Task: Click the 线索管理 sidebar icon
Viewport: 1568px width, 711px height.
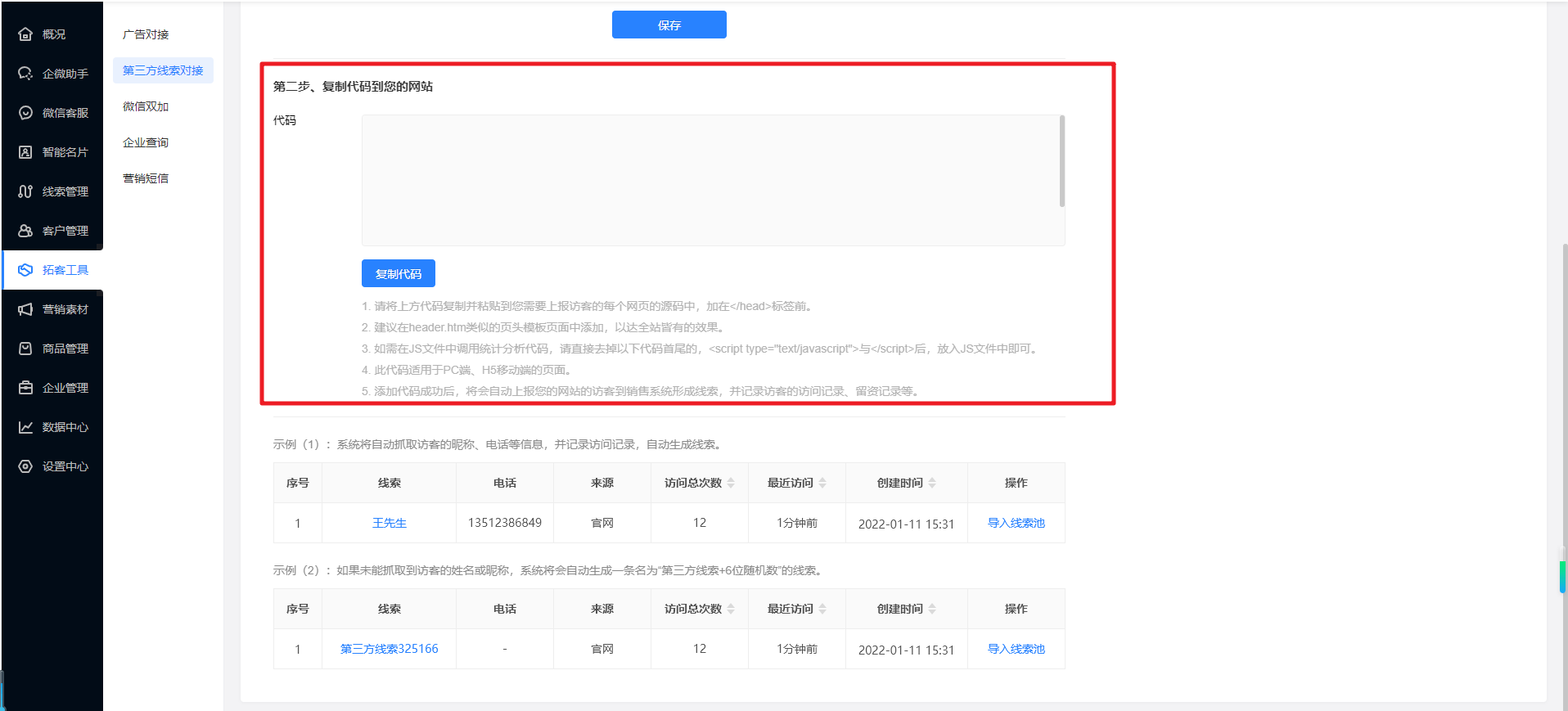Action: pos(25,191)
